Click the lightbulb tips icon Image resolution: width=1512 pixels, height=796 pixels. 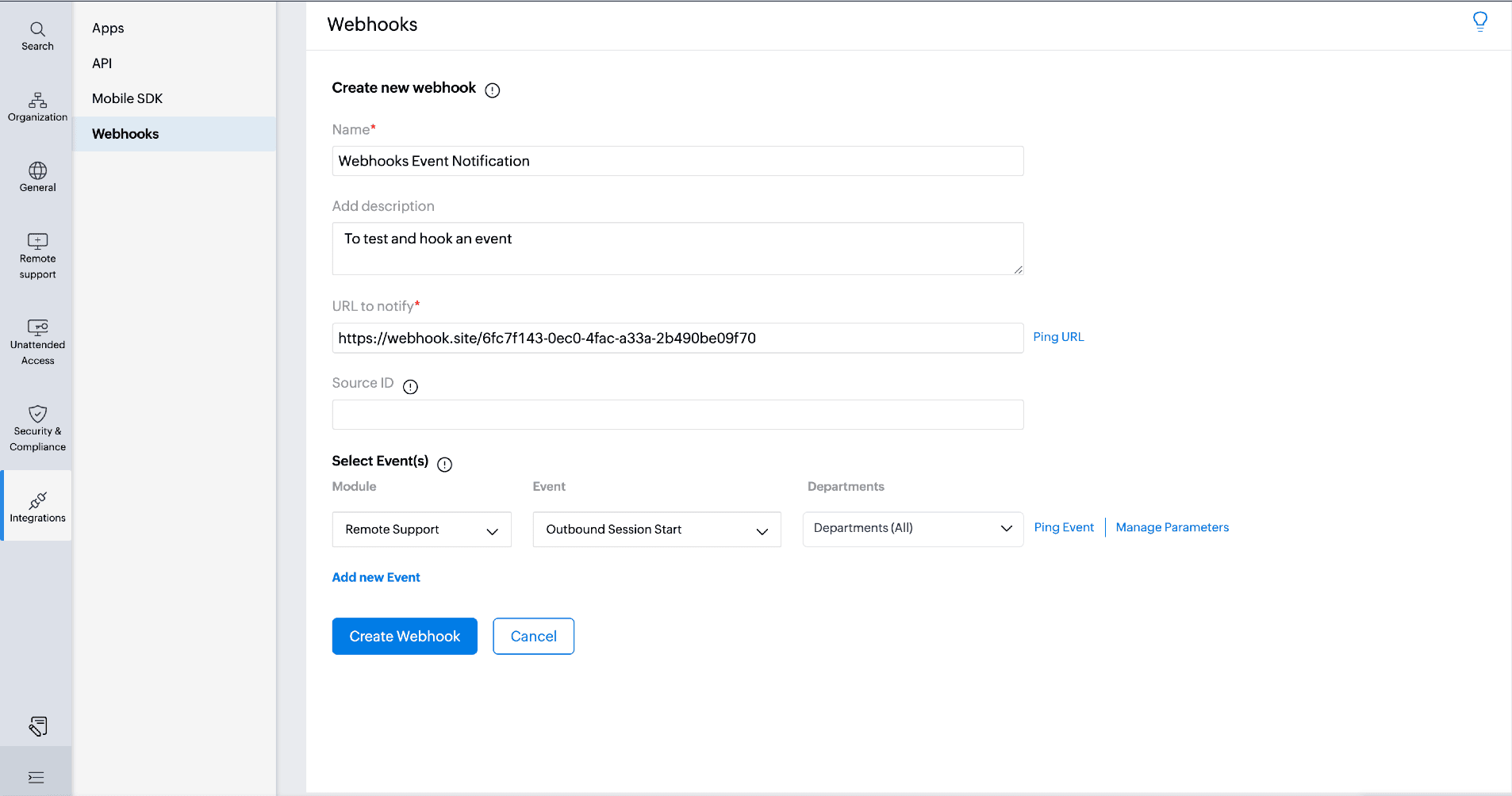tap(1479, 21)
